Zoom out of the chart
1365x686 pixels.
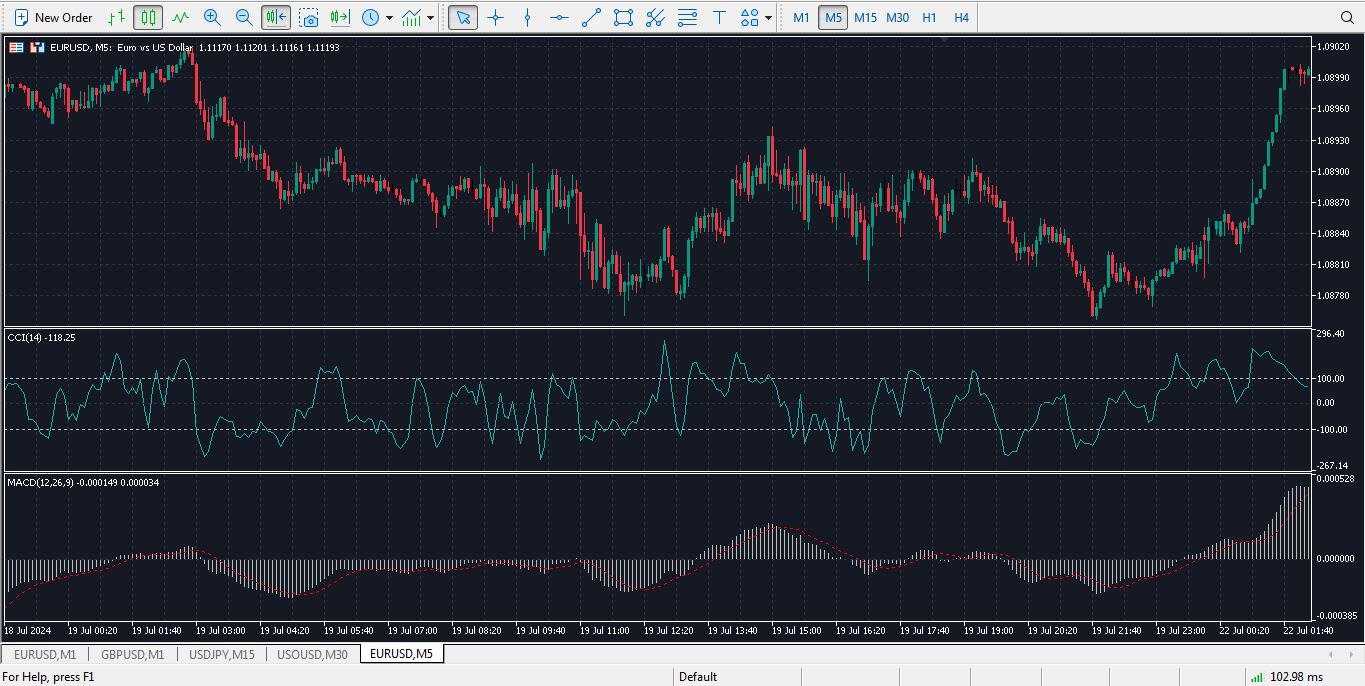point(244,17)
